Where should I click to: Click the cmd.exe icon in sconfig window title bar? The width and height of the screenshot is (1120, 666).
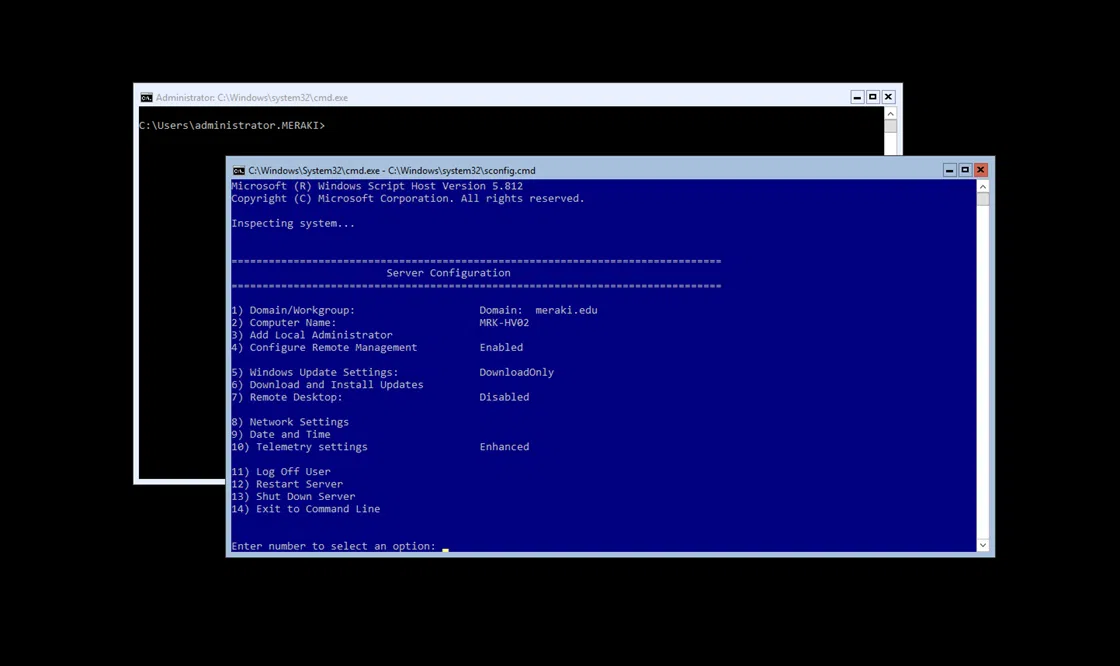pyautogui.click(x=239, y=170)
